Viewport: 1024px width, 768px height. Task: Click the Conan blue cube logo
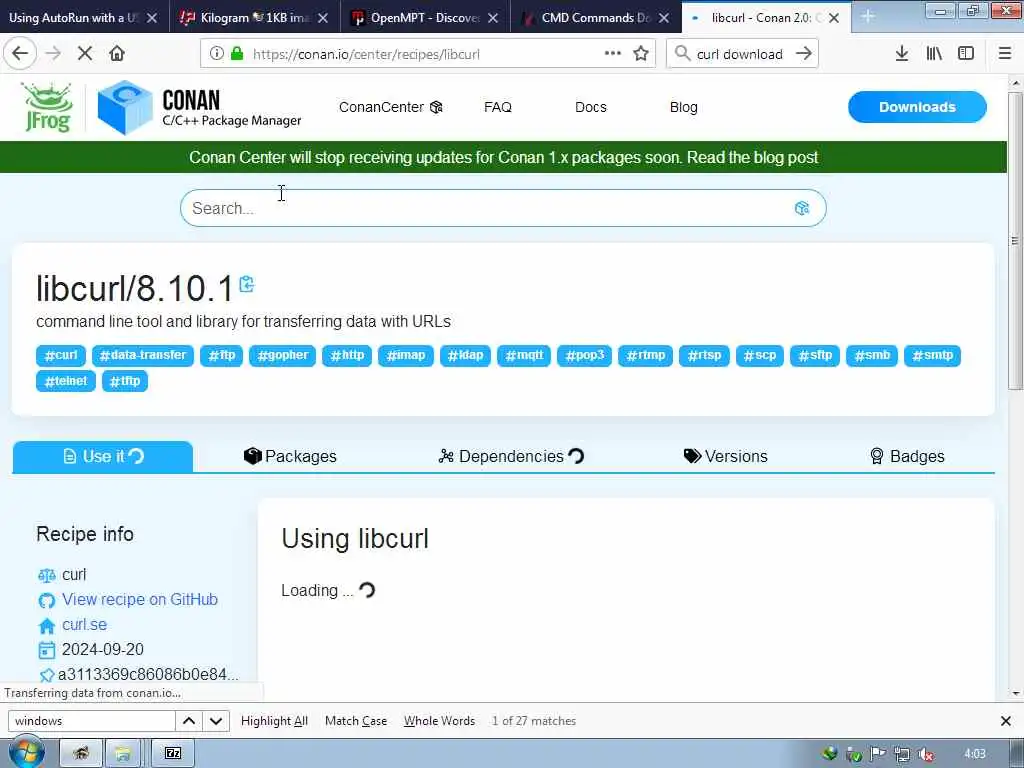tap(125, 107)
